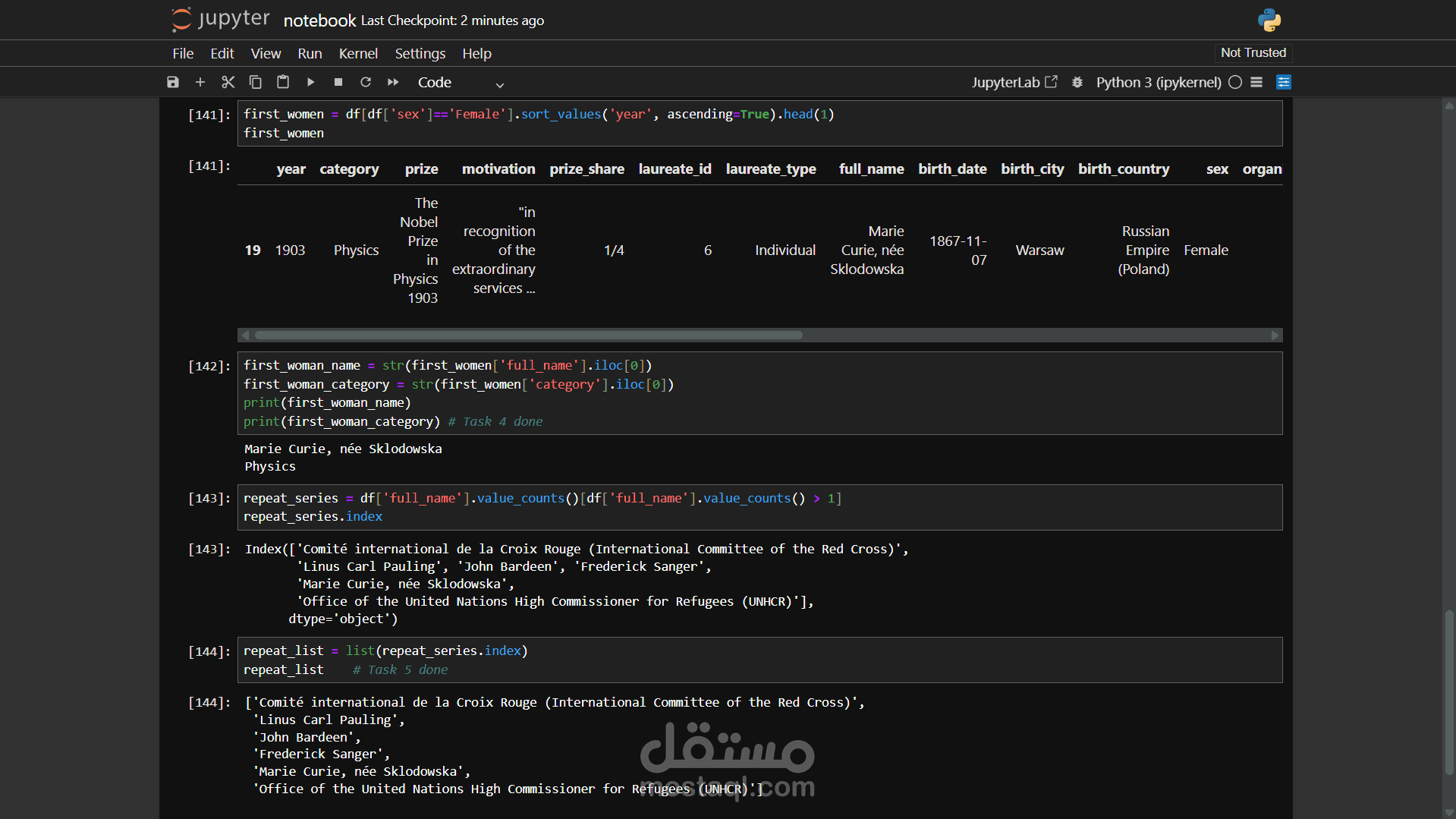Viewport: 1456px width, 819px height.
Task: Save the notebook with the floppy icon
Action: [173, 82]
